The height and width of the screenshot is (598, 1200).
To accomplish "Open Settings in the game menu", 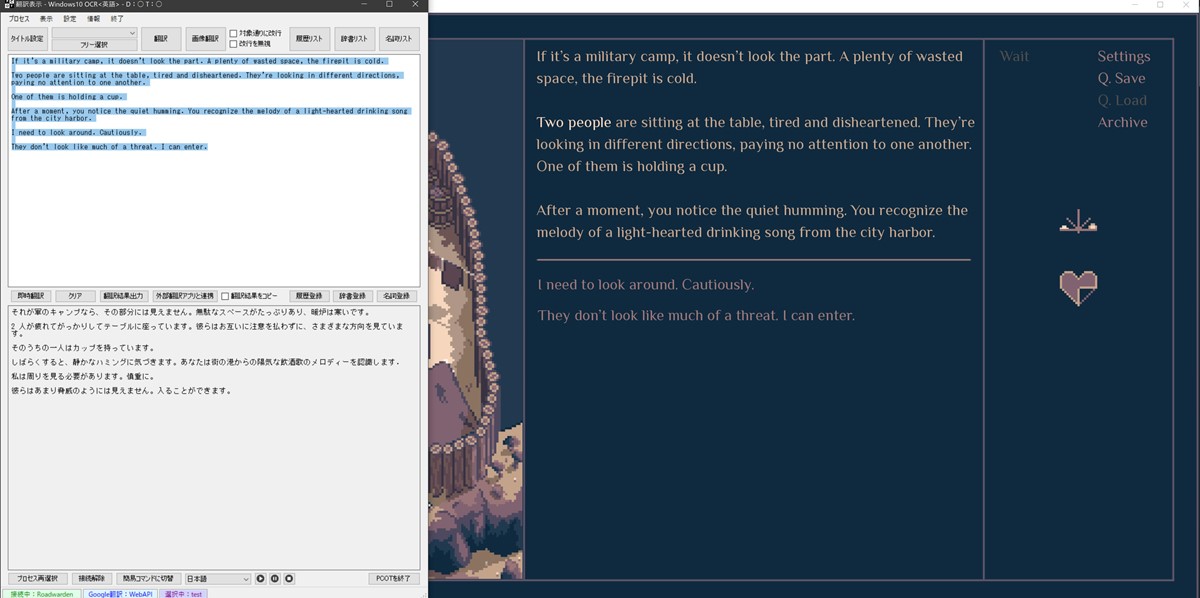I will coord(1123,57).
